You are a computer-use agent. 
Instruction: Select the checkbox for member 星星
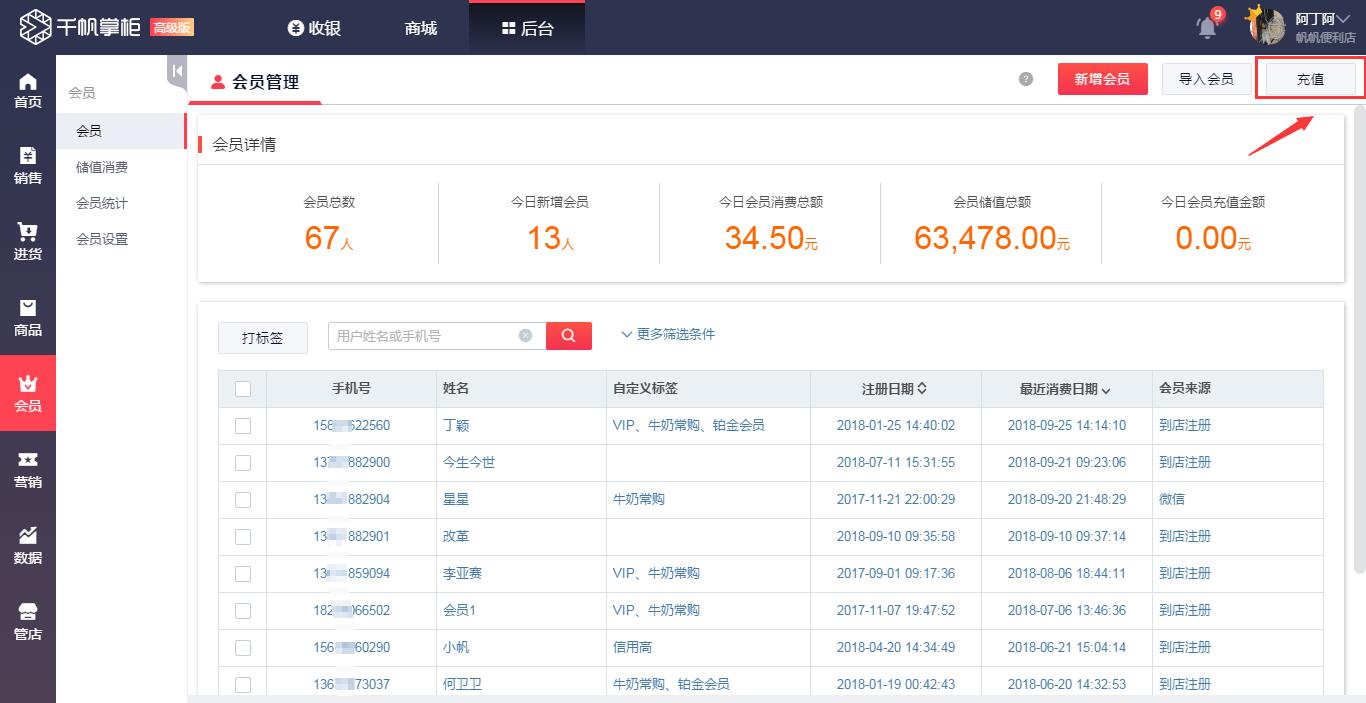(243, 500)
